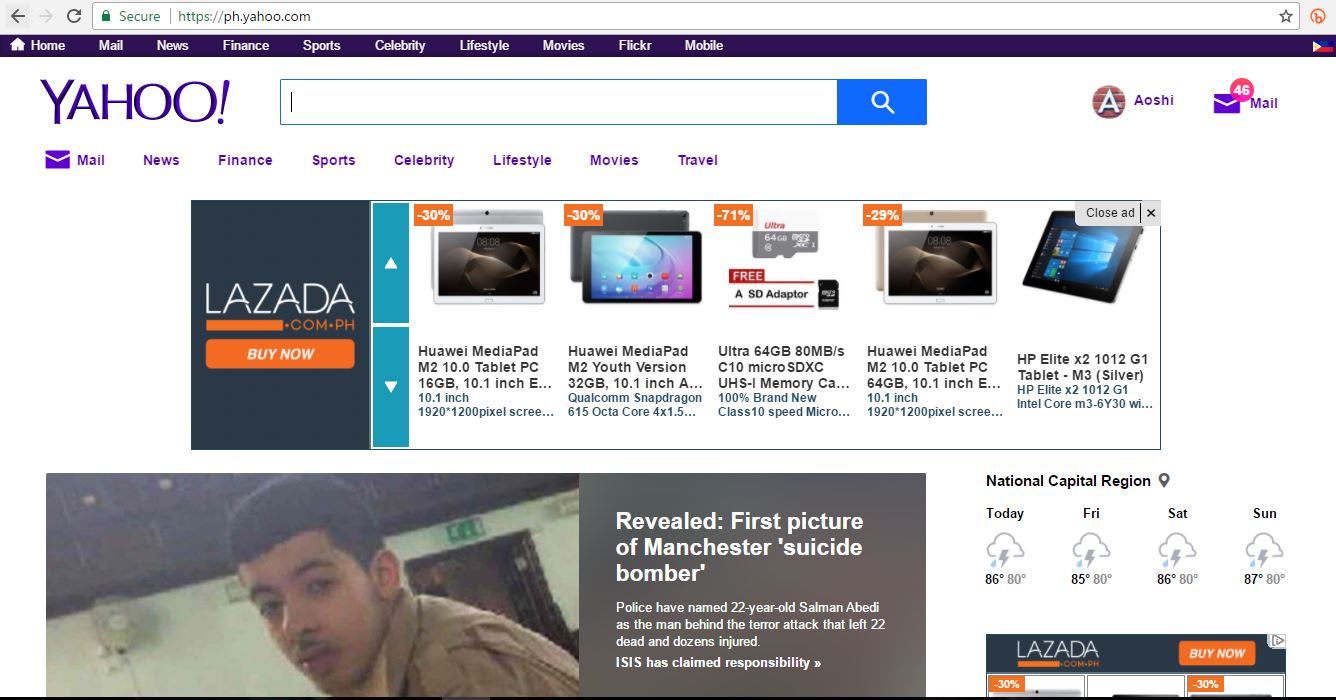This screenshot has height=700, width=1336.
Task: Go back with browser back arrow
Action: point(18,16)
